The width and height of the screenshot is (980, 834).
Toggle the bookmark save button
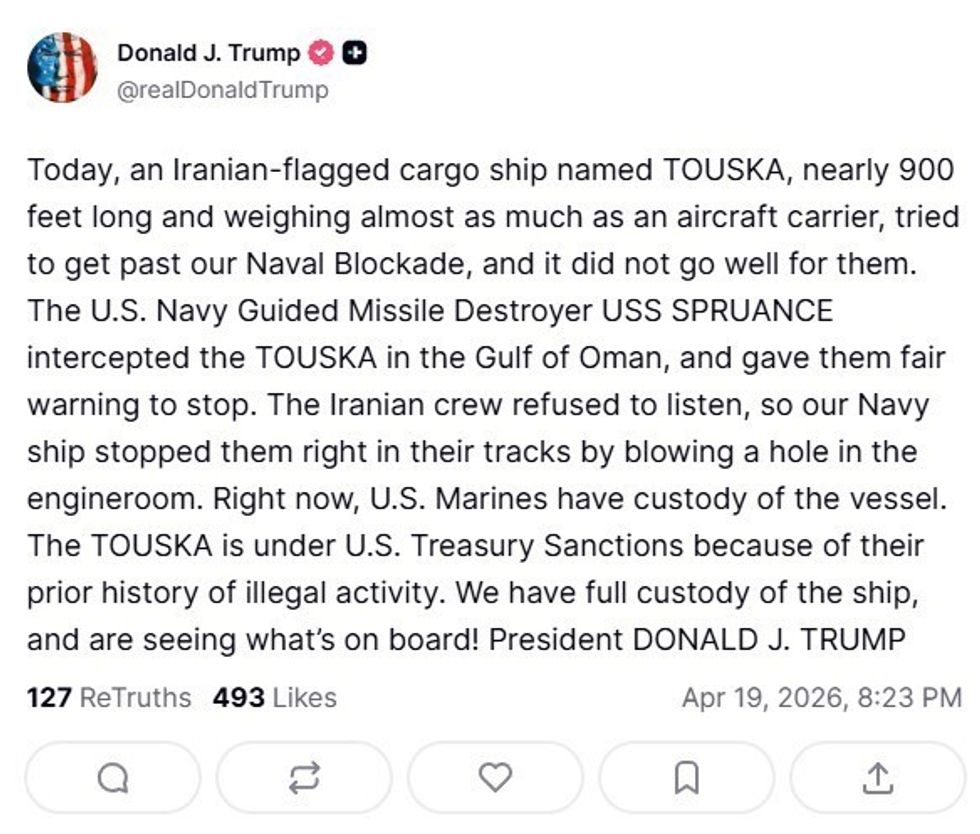click(686, 777)
